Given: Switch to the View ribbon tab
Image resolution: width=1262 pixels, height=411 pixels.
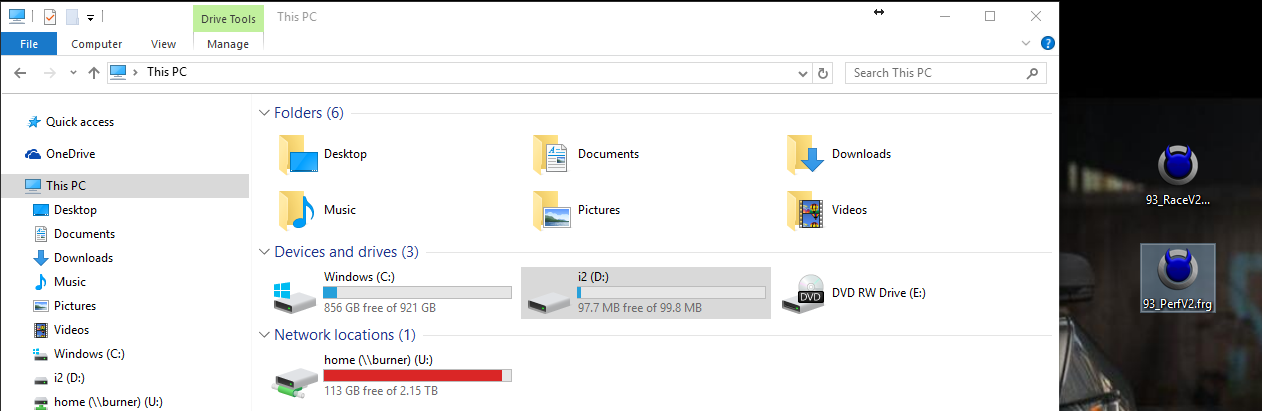Looking at the screenshot, I should [x=163, y=44].
